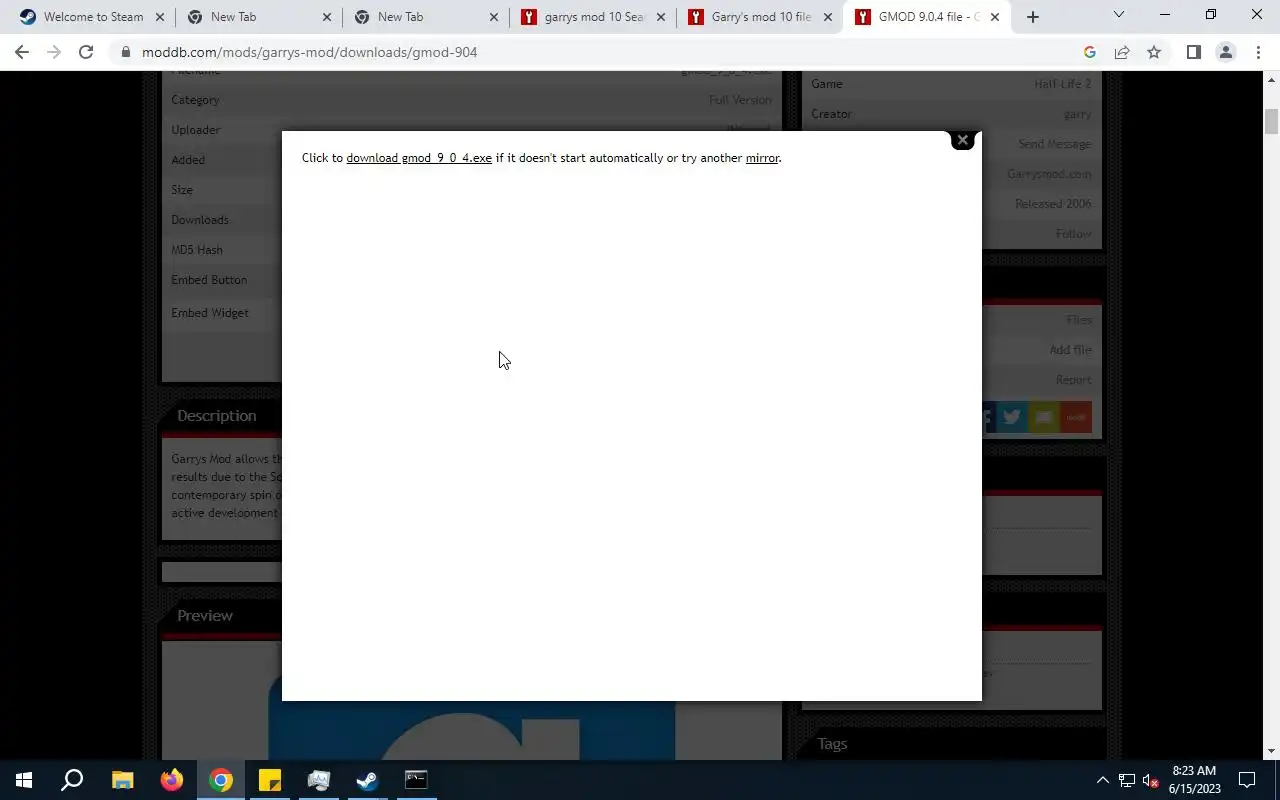The height and width of the screenshot is (800, 1280).
Task: Click the vertical page scrollbar thumb
Action: (x=1271, y=120)
